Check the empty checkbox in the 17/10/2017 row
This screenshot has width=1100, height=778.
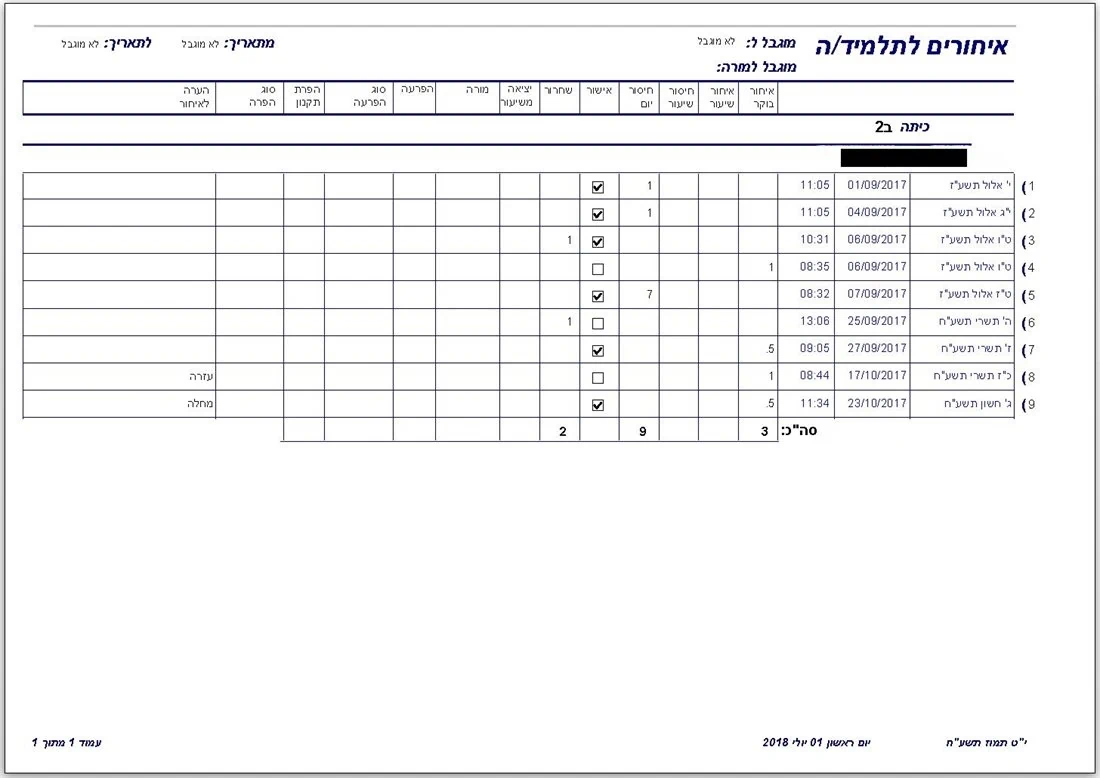tap(598, 378)
